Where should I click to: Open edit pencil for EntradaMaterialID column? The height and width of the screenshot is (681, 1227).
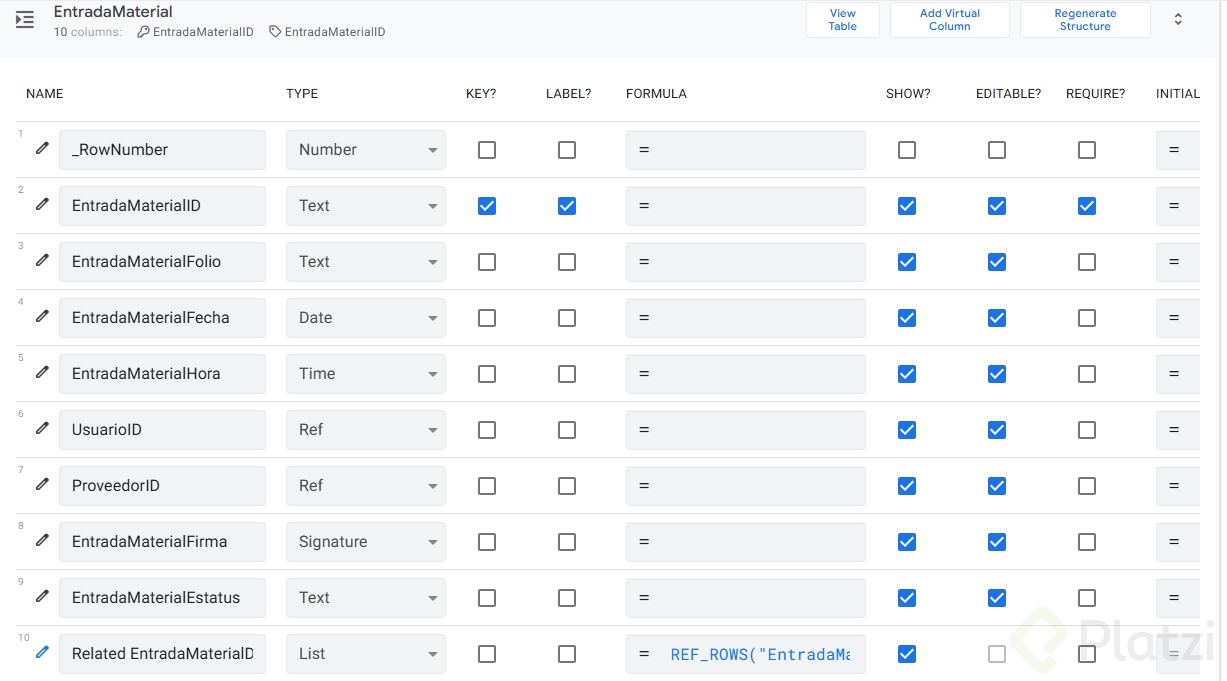(42, 204)
